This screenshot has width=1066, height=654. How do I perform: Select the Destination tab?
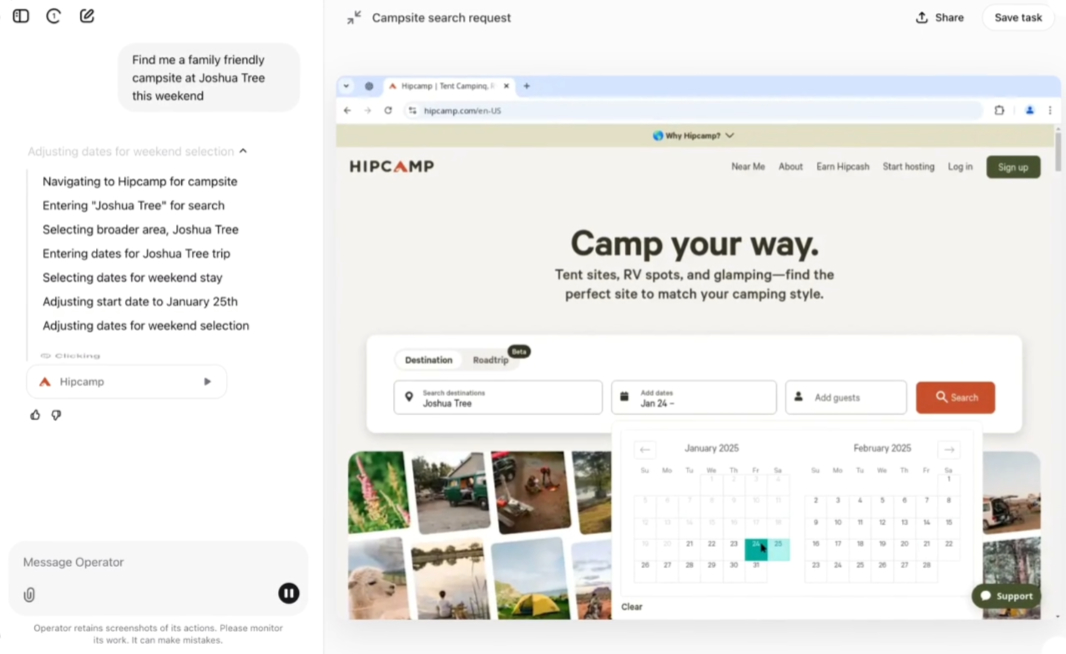(428, 360)
